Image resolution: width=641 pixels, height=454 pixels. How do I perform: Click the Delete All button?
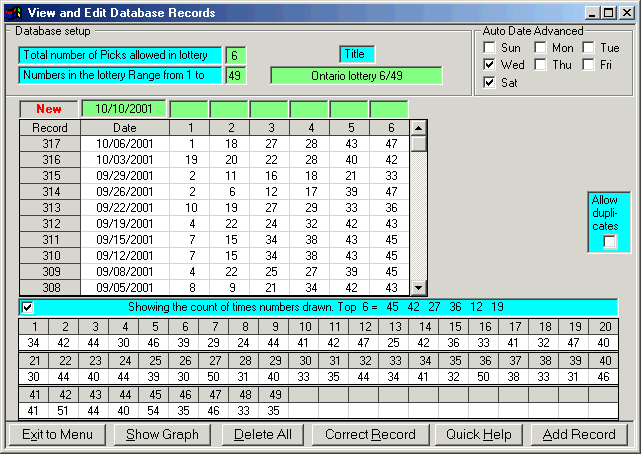click(263, 434)
